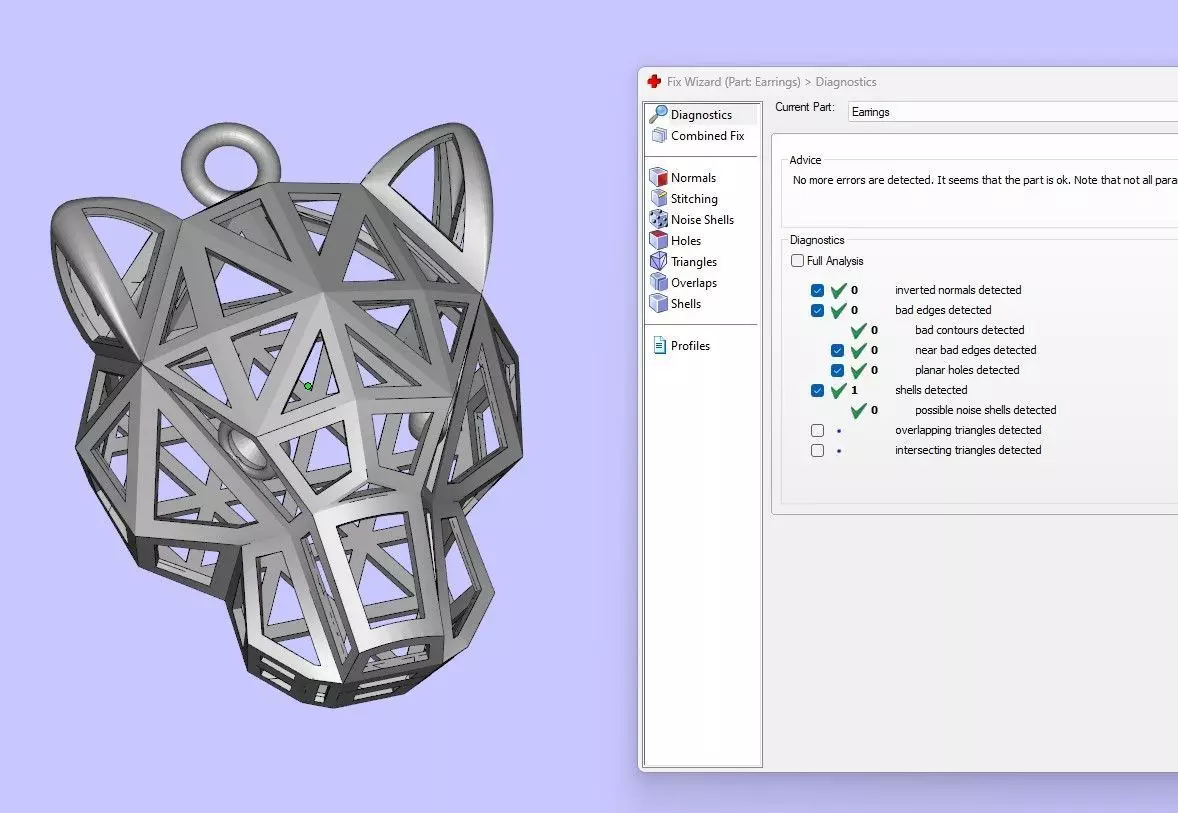Click the Holes cube icon
The image size is (1178, 813).
pyautogui.click(x=659, y=240)
